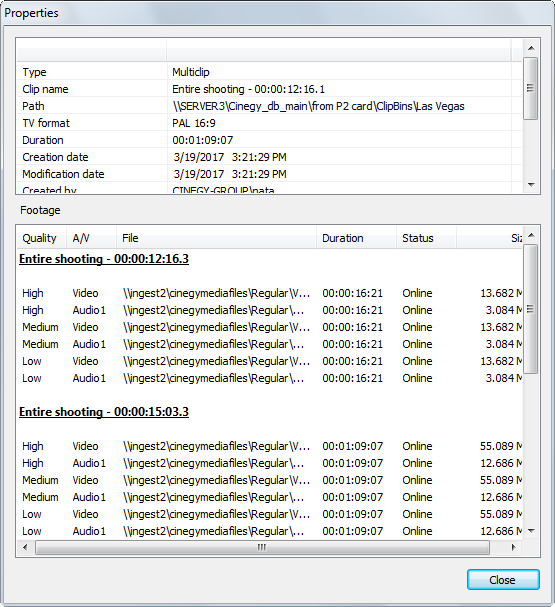Click the Status column header
Image resolution: width=555 pixels, height=607 pixels.
426,238
